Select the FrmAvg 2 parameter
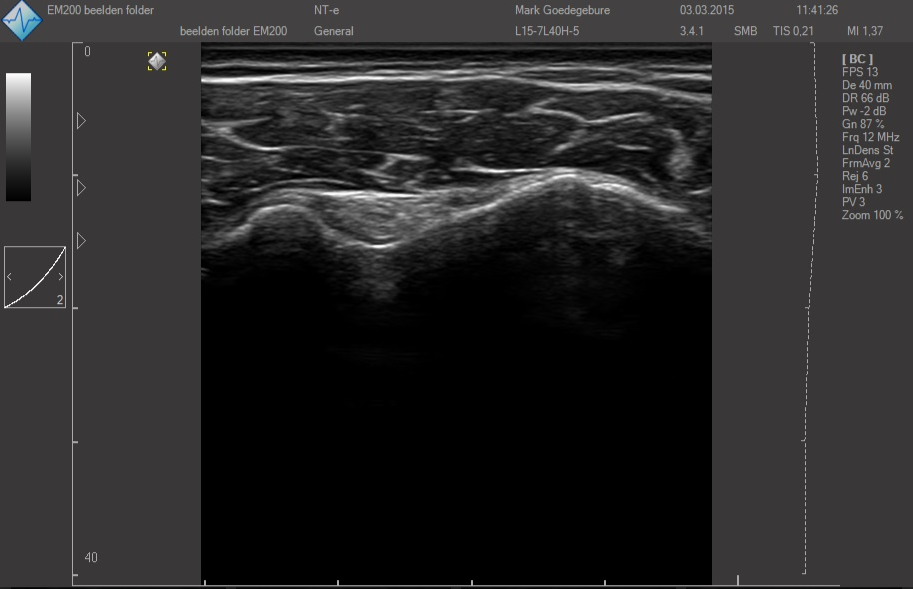913x589 pixels. pos(866,163)
